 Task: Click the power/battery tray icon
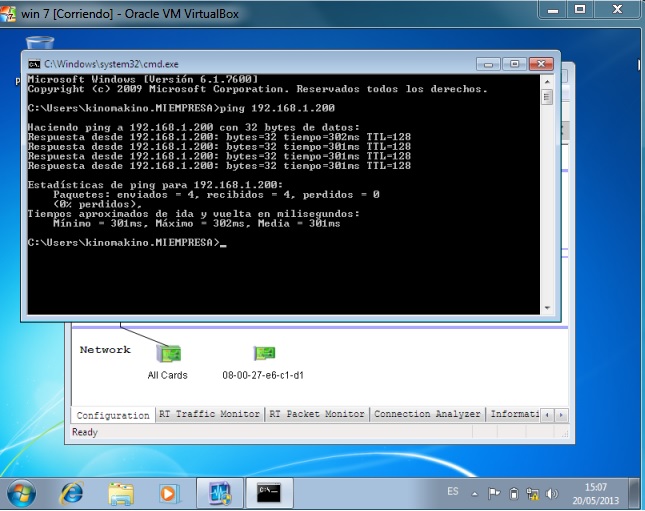point(513,493)
